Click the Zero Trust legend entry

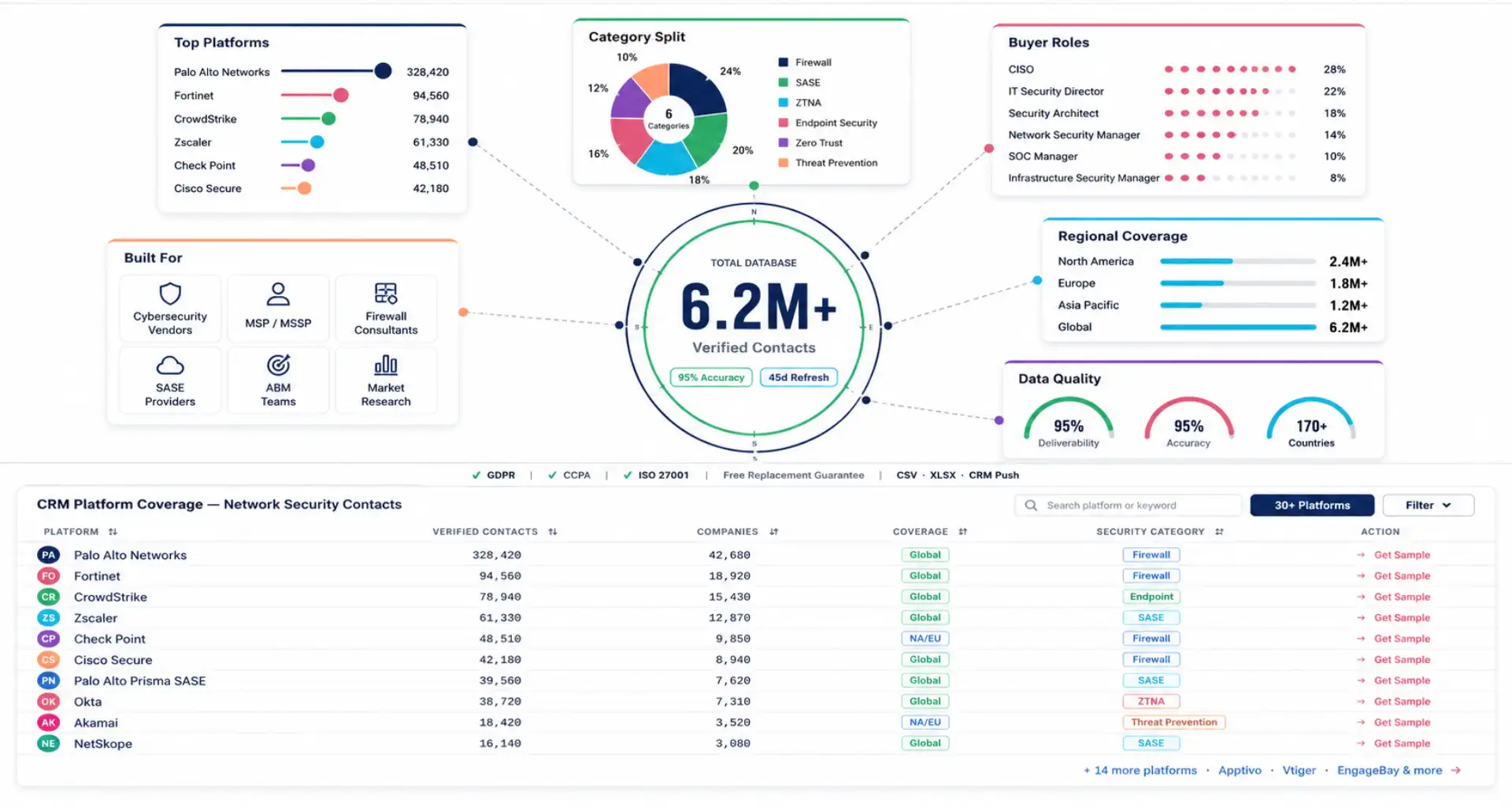click(x=810, y=143)
